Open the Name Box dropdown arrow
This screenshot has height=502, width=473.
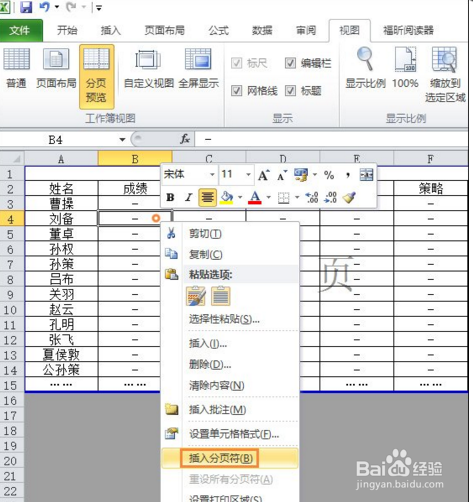[x=122, y=139]
